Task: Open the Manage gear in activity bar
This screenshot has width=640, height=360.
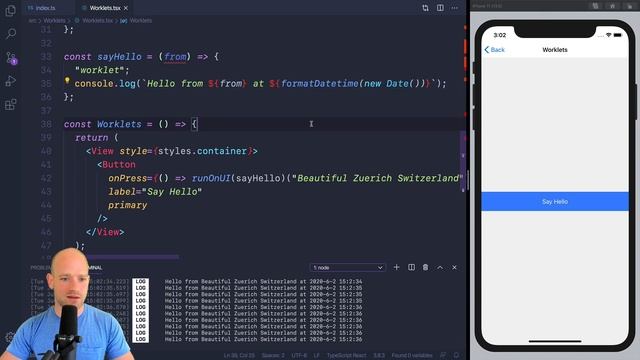Action: (x=9, y=338)
